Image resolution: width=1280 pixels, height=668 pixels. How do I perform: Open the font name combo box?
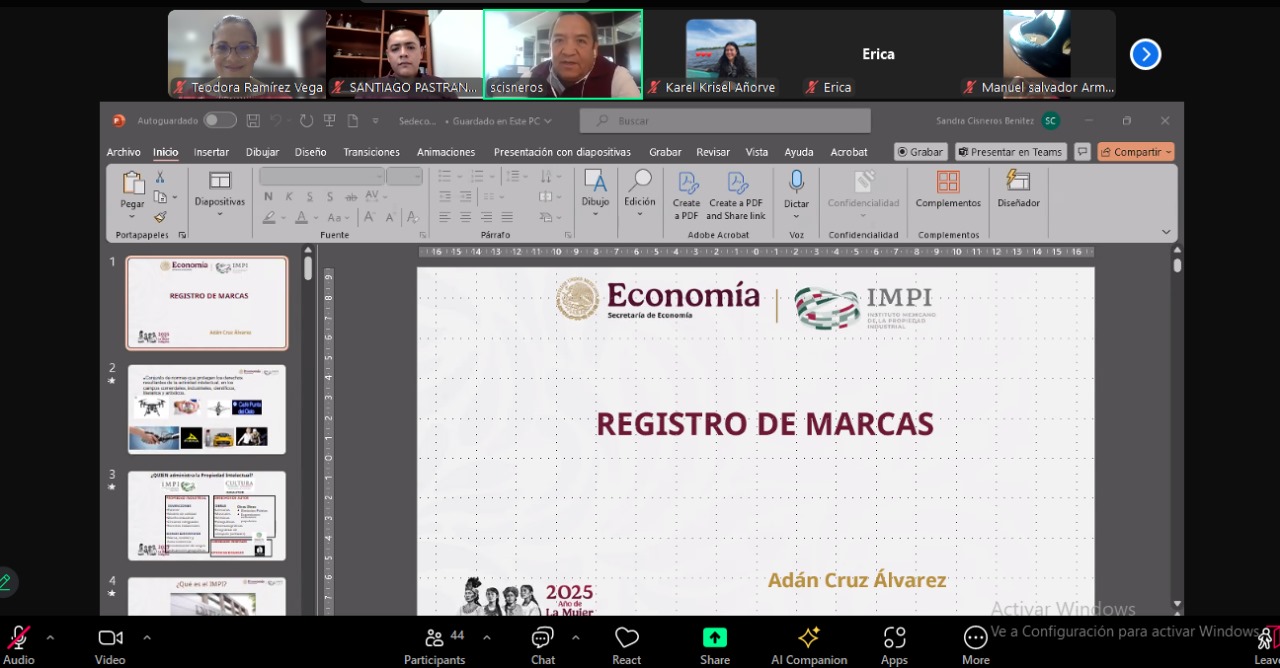tap(322, 176)
